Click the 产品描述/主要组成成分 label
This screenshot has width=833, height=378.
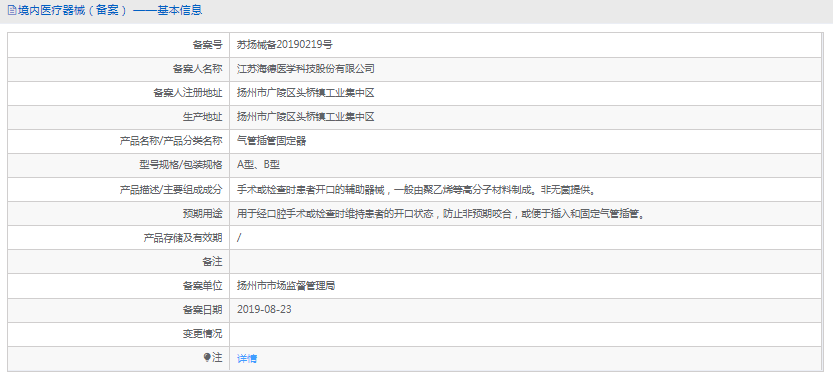point(171,189)
